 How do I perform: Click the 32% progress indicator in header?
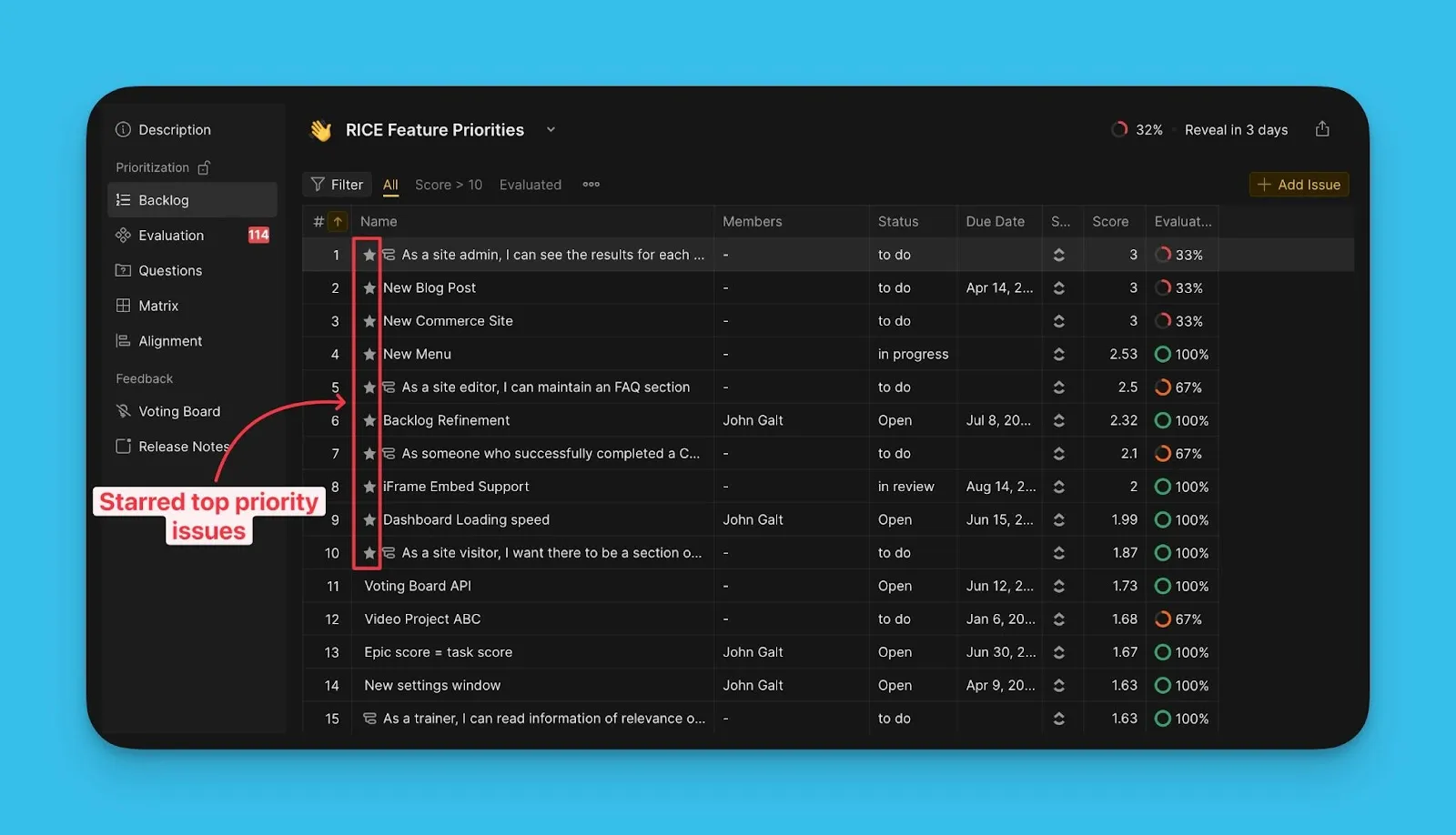click(1137, 130)
